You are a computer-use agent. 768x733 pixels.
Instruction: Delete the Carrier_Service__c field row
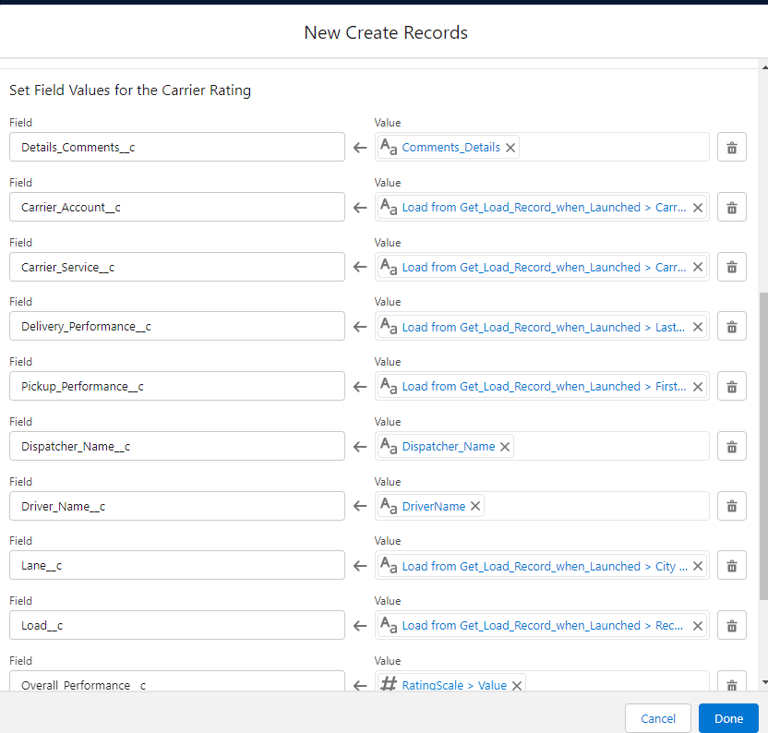click(x=731, y=267)
